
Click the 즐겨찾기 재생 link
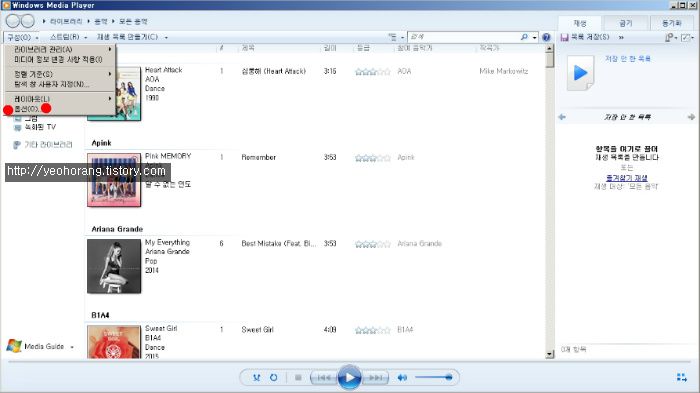click(627, 178)
